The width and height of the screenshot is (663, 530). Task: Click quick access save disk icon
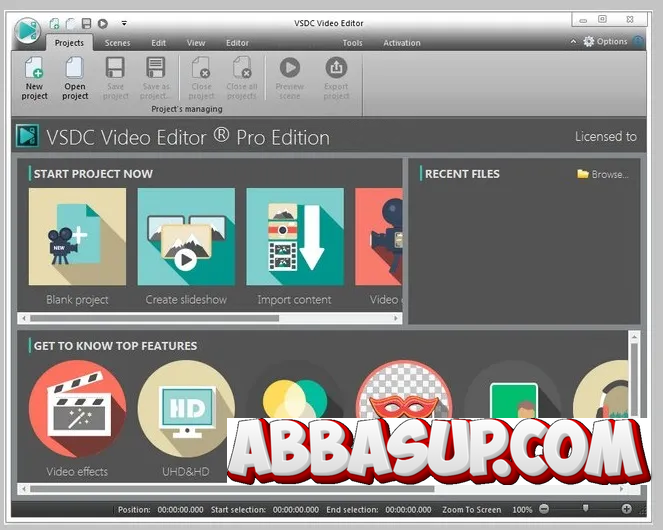pyautogui.click(x=87, y=23)
